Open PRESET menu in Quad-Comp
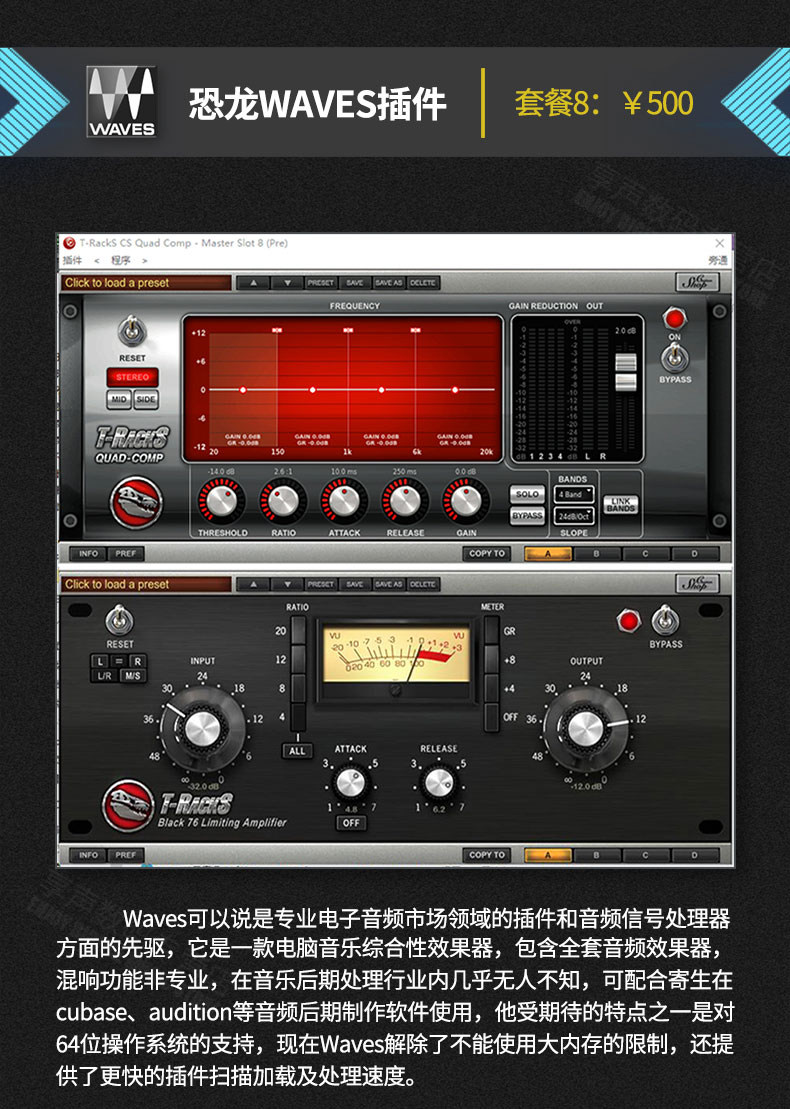 point(320,283)
